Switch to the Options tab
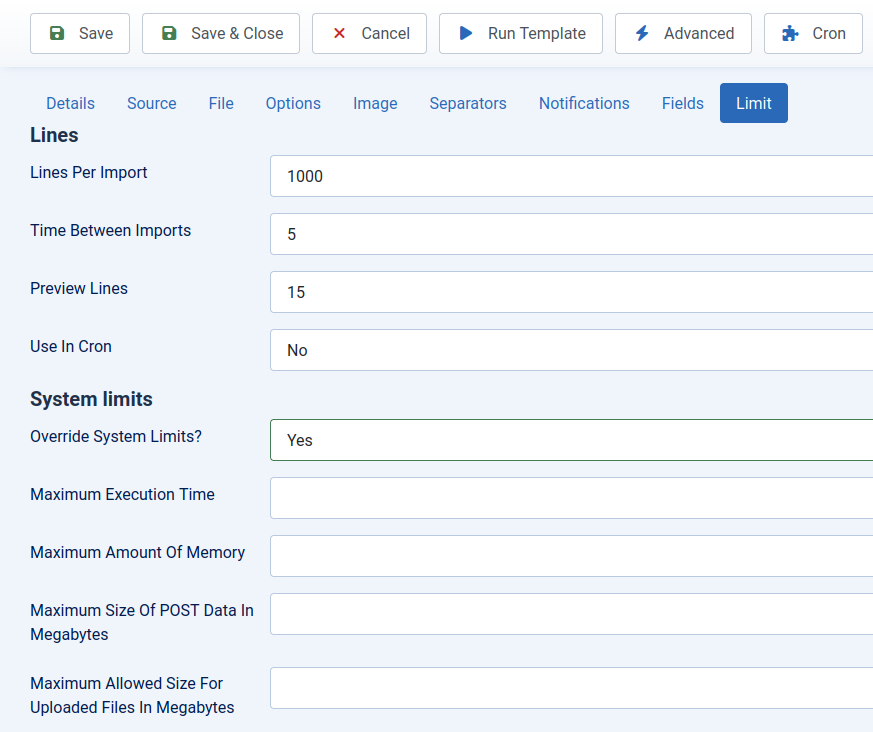 [x=292, y=103]
